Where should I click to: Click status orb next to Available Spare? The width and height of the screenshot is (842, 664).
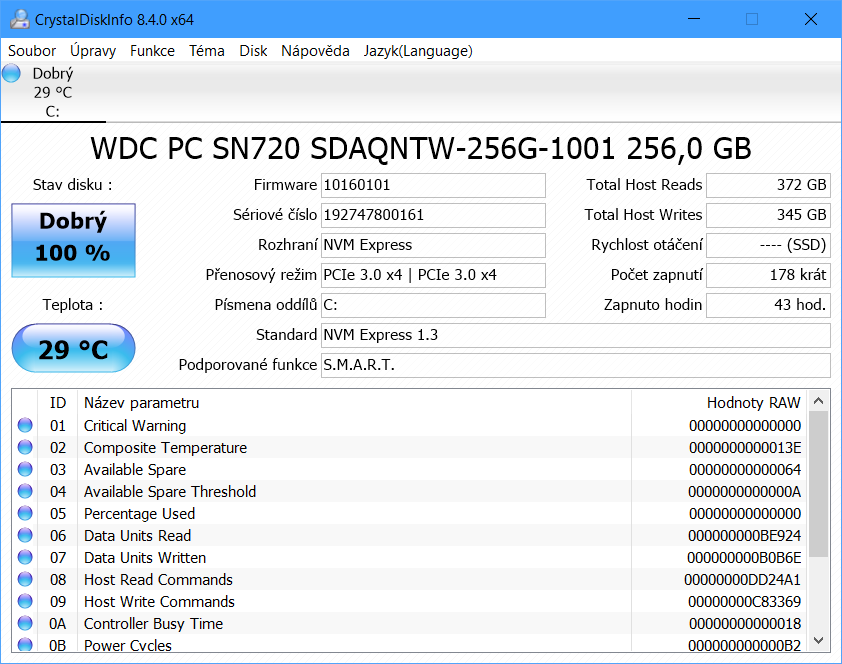click(x=25, y=470)
